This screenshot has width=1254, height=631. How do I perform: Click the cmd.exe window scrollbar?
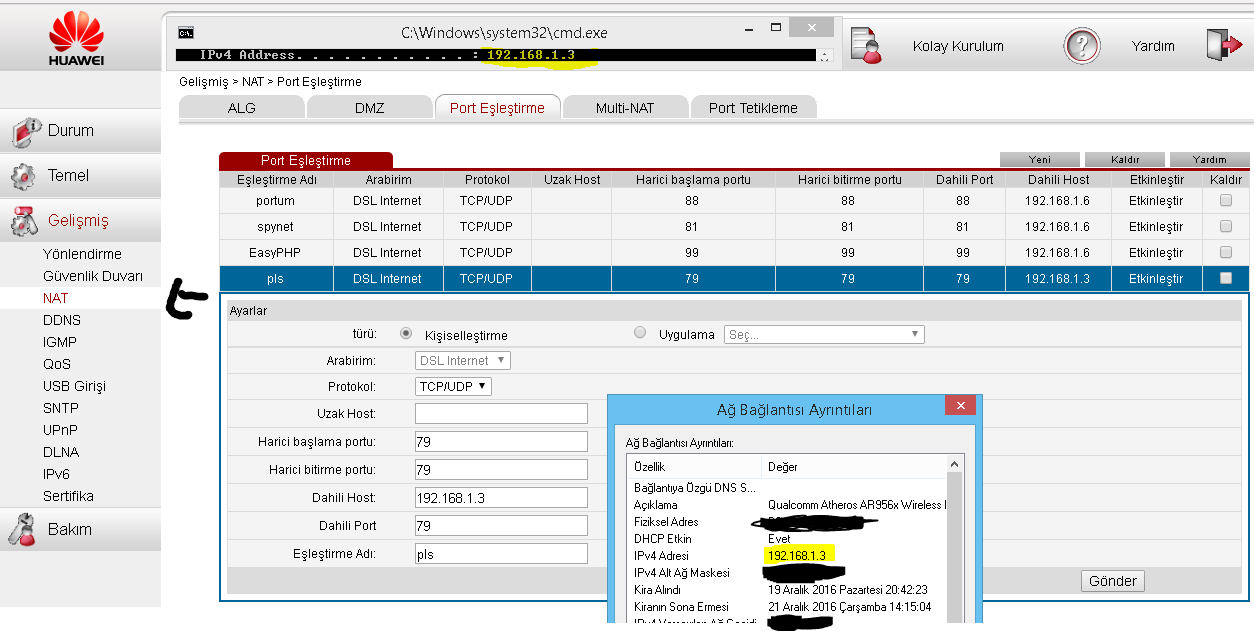click(824, 55)
